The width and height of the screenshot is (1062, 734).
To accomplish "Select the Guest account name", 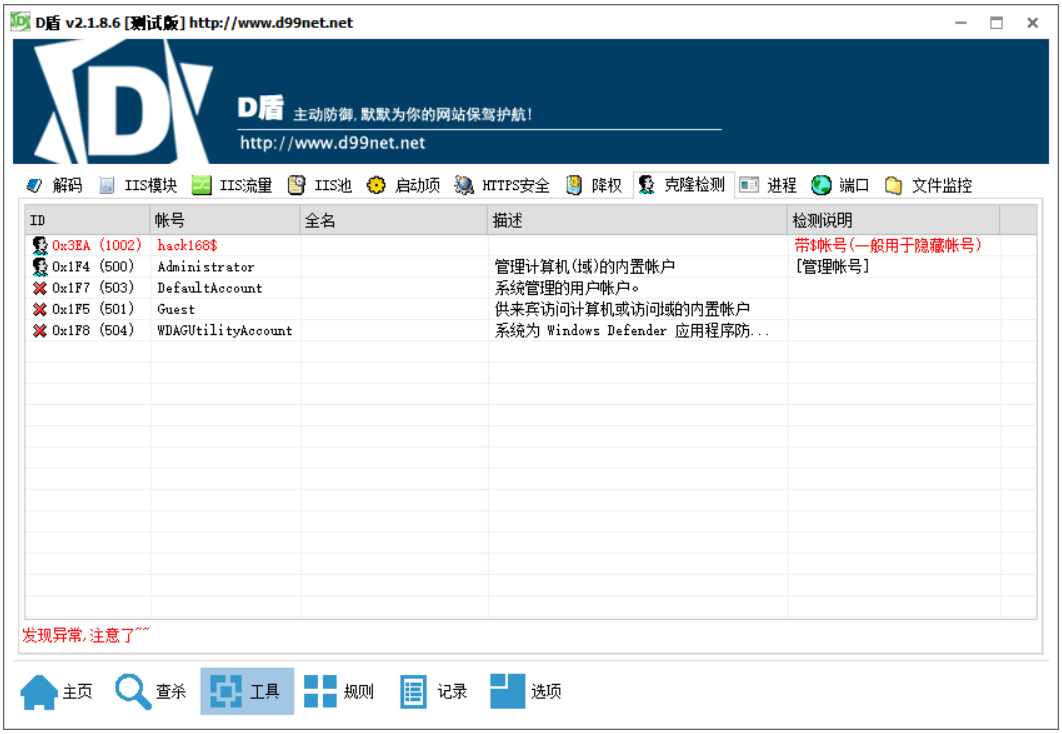I will (176, 309).
